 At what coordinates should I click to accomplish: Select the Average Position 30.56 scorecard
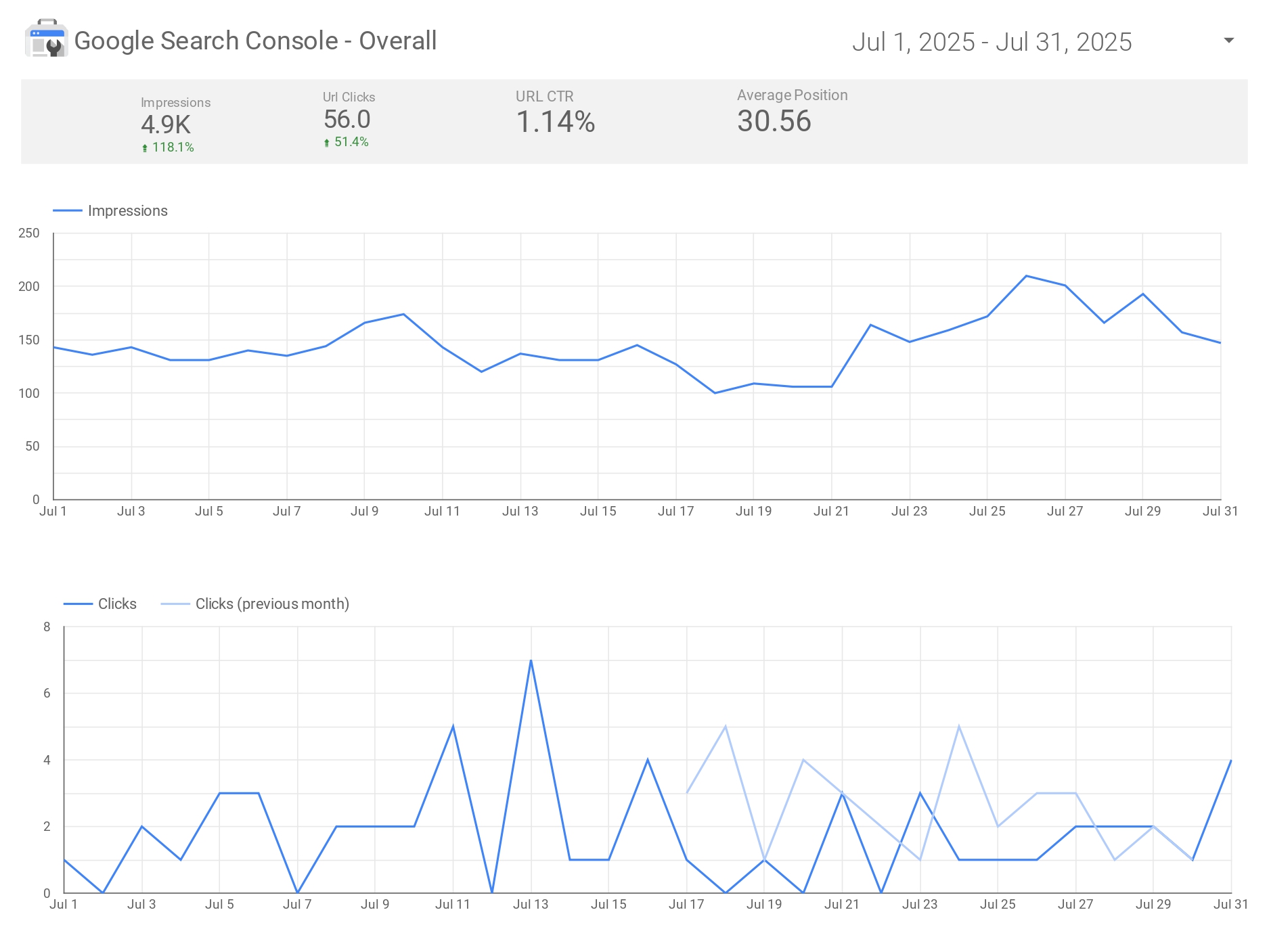pyautogui.click(x=792, y=112)
